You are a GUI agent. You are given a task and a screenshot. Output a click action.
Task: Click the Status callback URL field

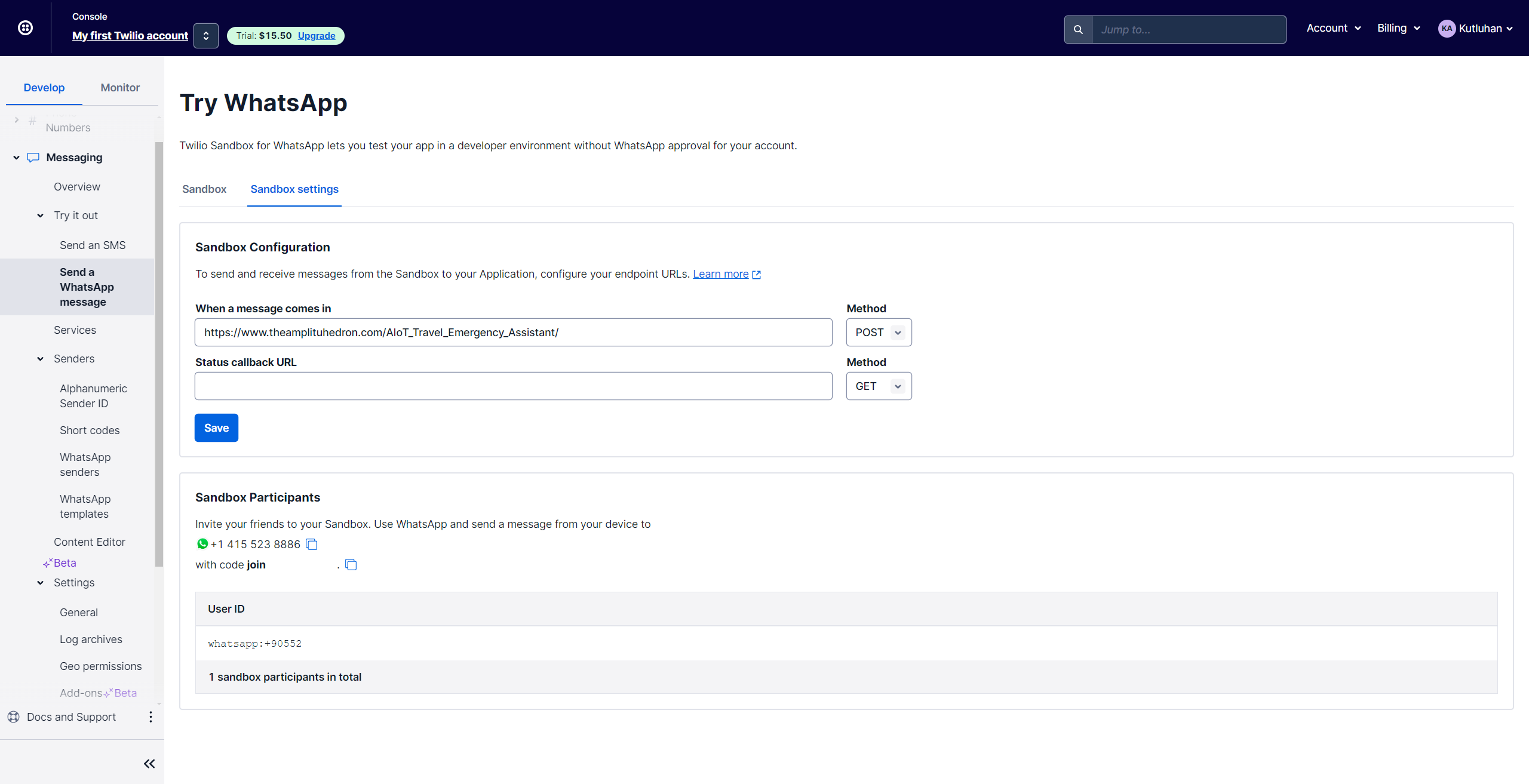(514, 386)
